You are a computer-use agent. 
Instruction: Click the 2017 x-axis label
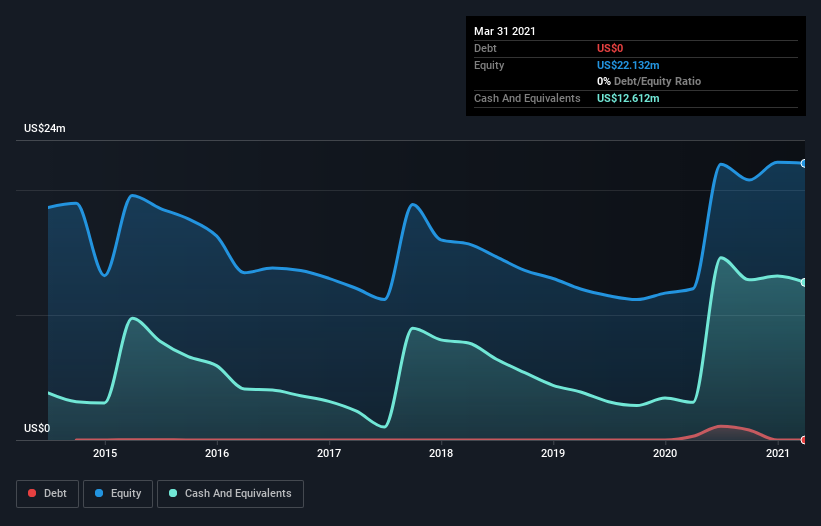coord(329,453)
